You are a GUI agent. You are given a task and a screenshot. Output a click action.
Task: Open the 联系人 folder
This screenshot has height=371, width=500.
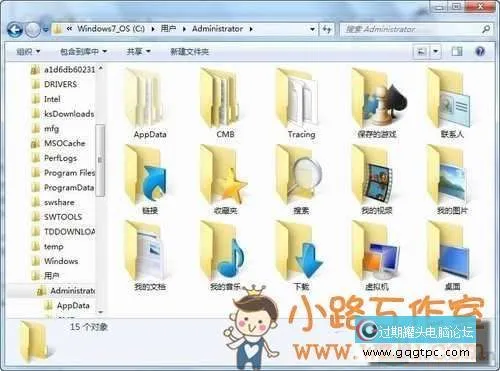click(x=448, y=98)
